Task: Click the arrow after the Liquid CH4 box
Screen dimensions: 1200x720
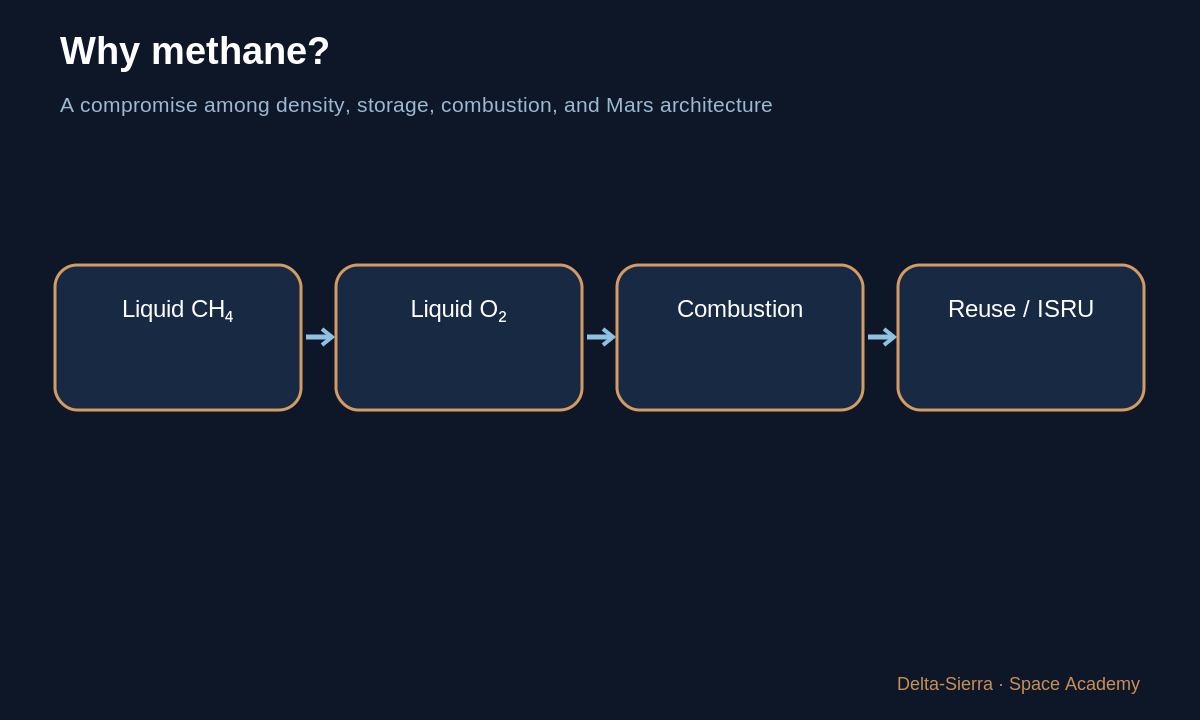Action: (x=319, y=337)
